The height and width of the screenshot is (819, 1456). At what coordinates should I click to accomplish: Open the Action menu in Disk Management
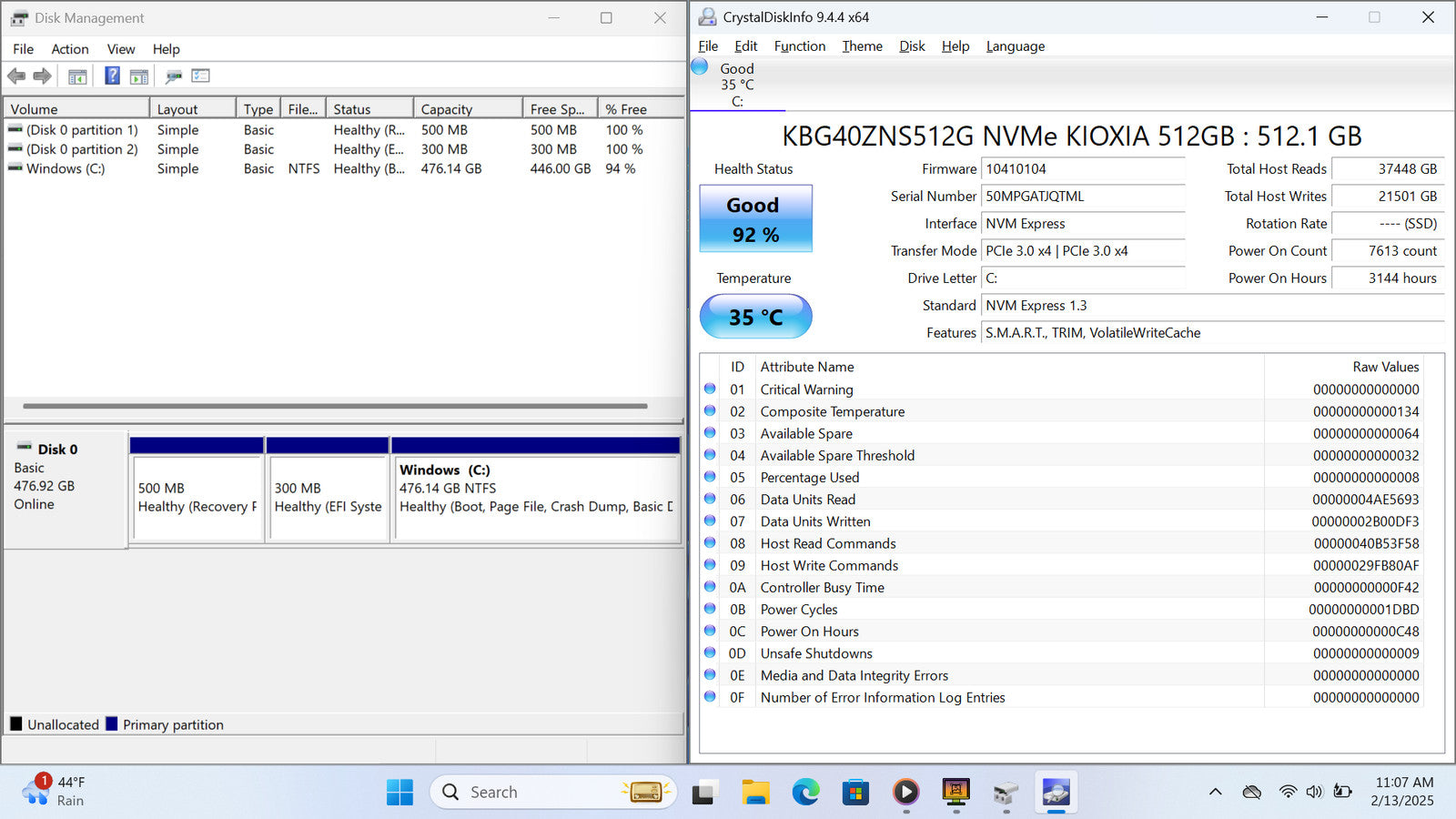click(x=70, y=49)
